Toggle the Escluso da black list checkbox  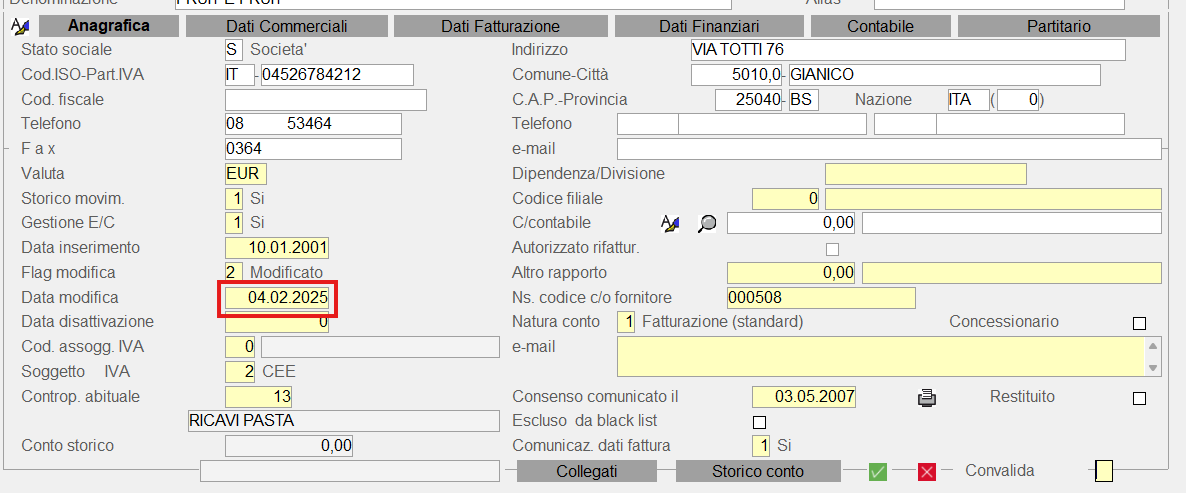click(x=758, y=422)
